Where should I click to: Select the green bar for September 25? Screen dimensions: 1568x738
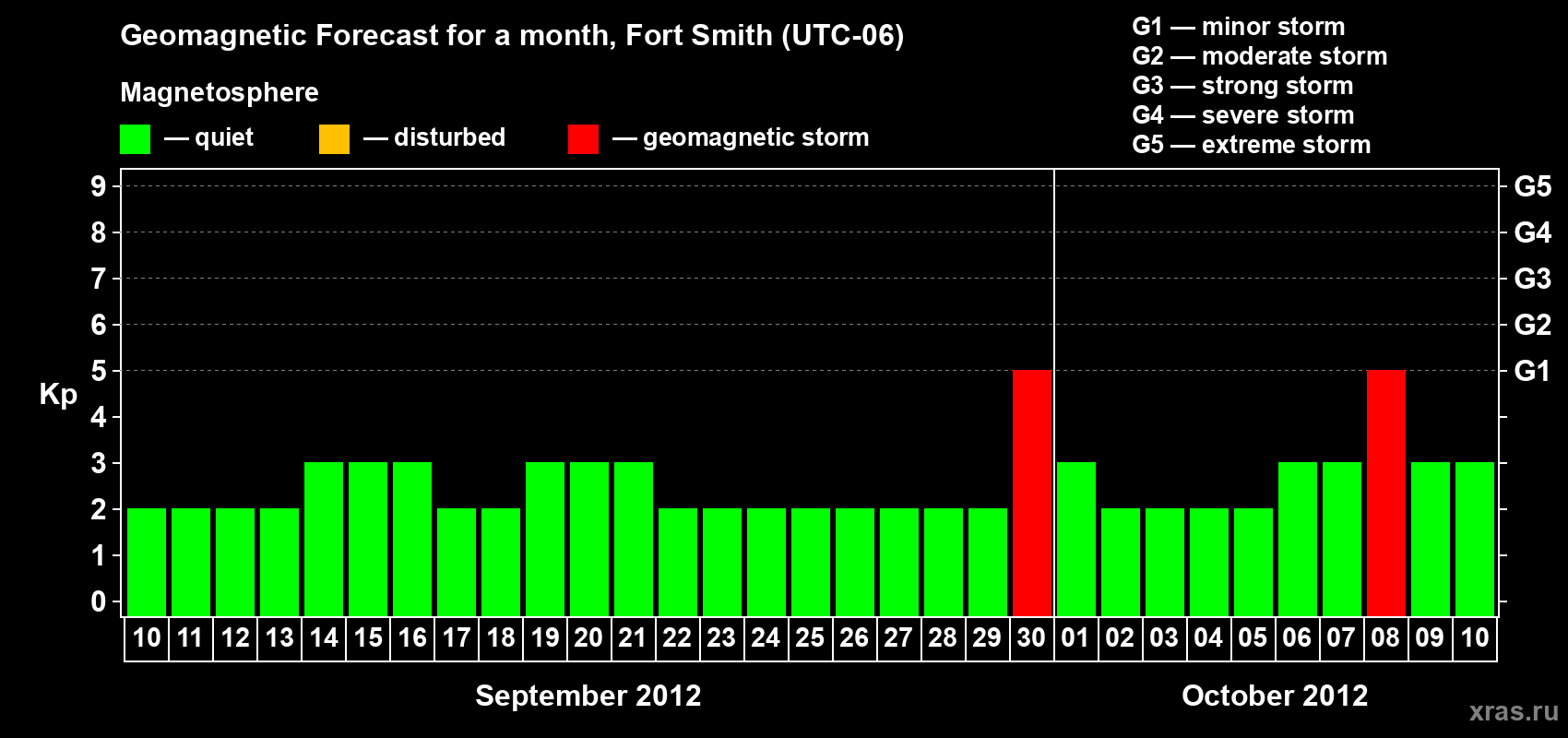(x=811, y=562)
